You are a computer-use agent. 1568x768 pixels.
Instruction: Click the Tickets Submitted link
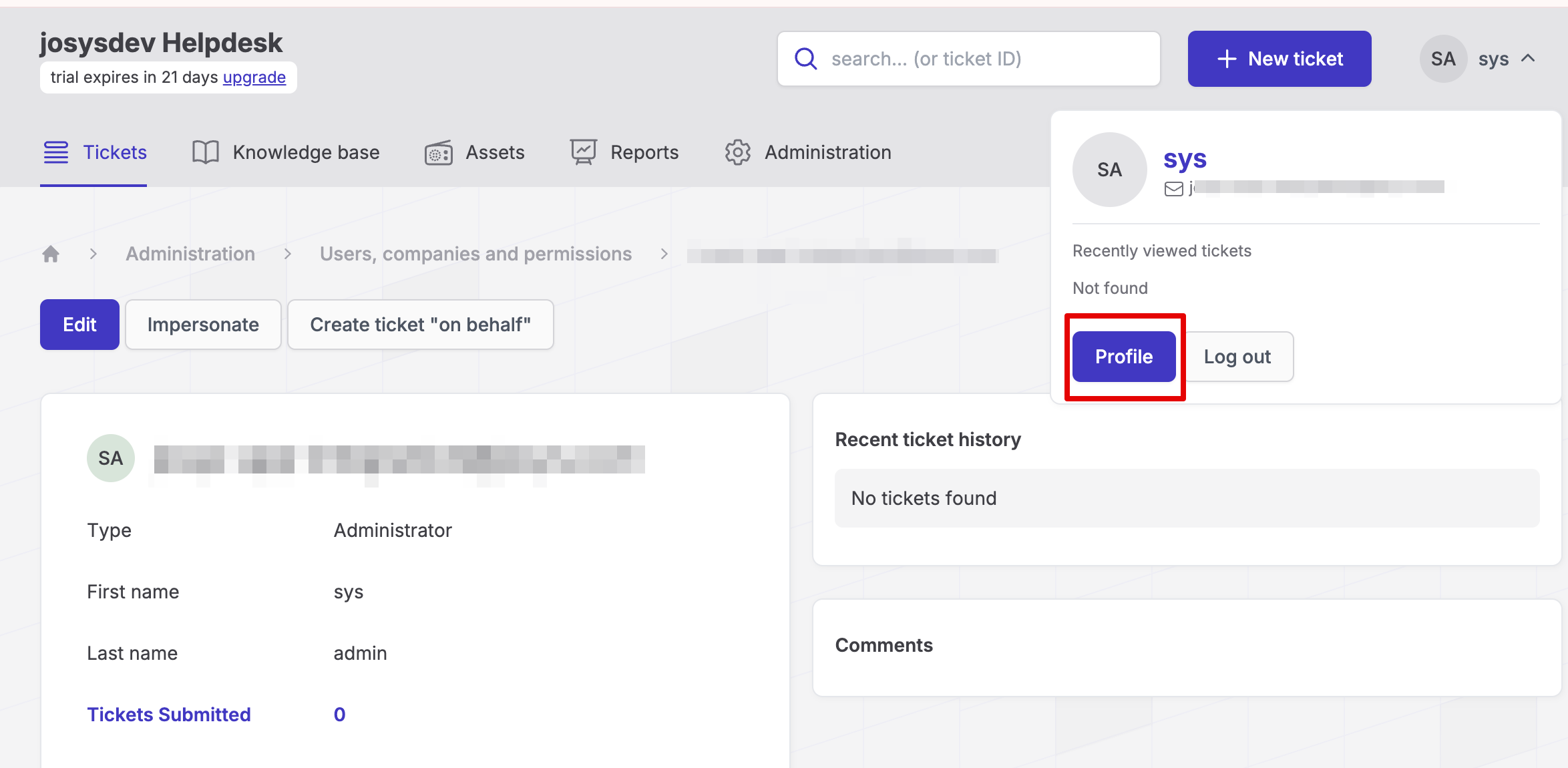(x=169, y=715)
